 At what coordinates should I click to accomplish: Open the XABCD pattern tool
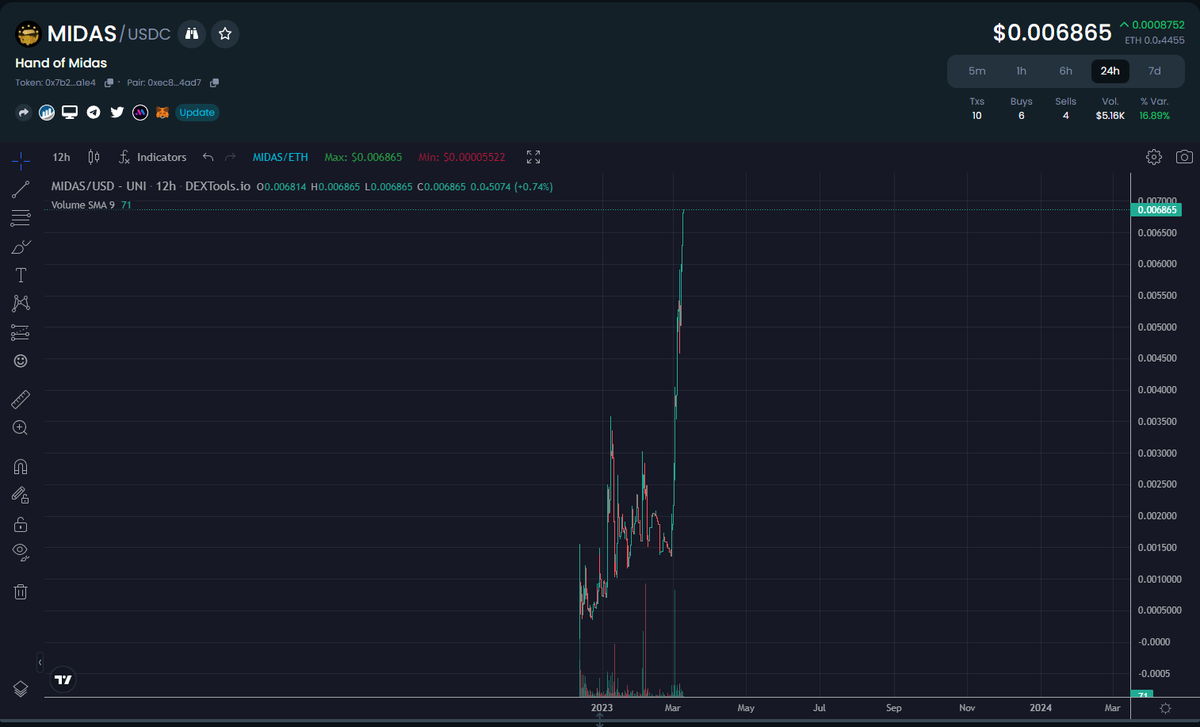[20, 303]
